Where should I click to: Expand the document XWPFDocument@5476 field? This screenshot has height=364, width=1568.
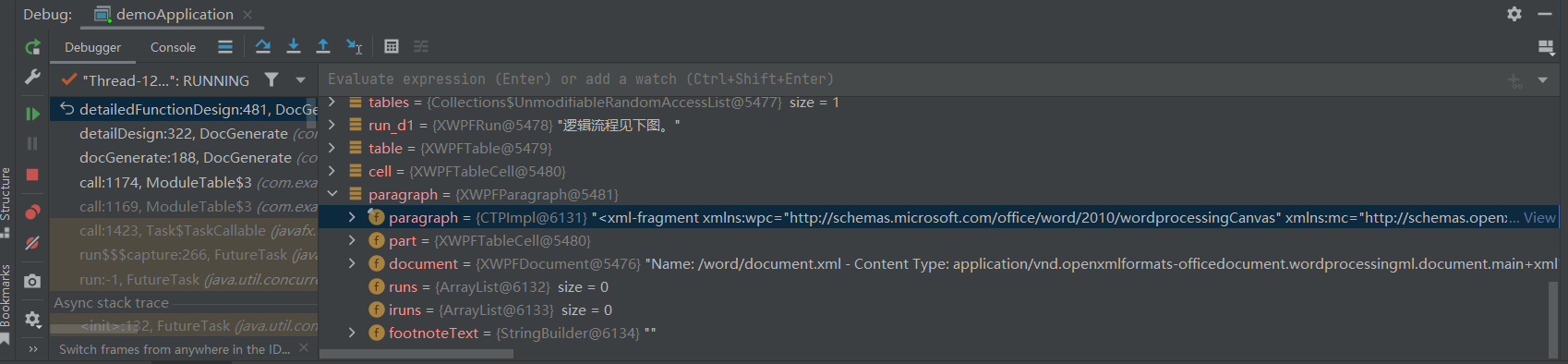(x=352, y=263)
